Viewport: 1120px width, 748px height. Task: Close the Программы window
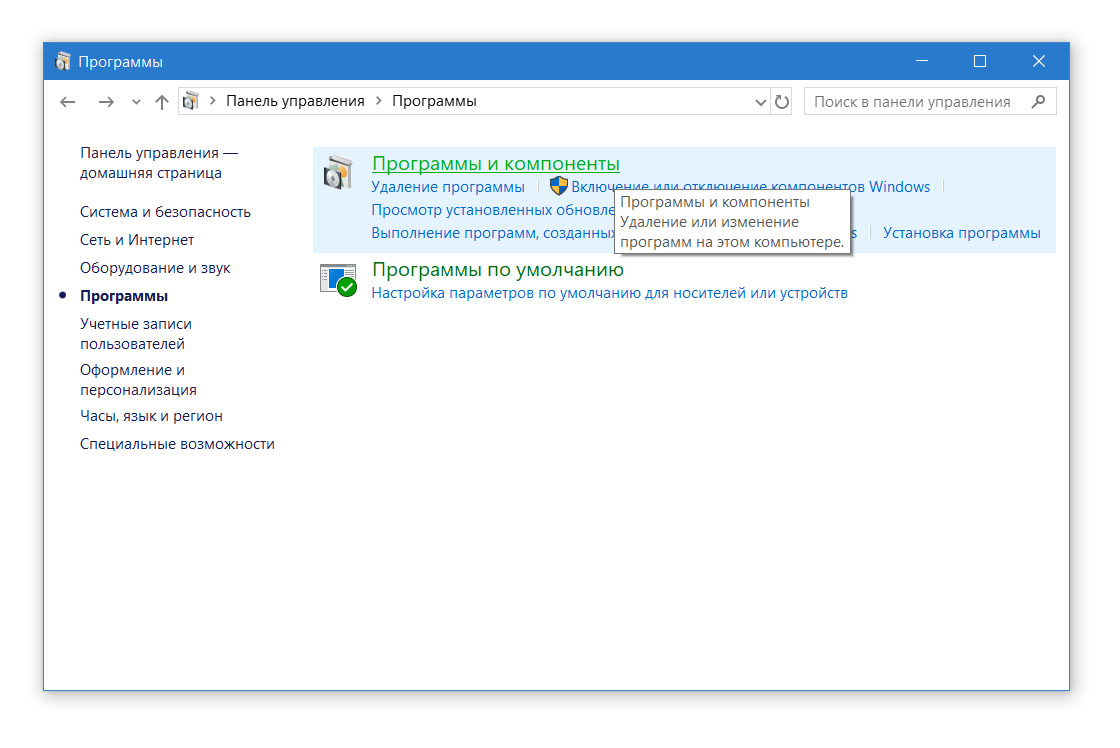1039,61
